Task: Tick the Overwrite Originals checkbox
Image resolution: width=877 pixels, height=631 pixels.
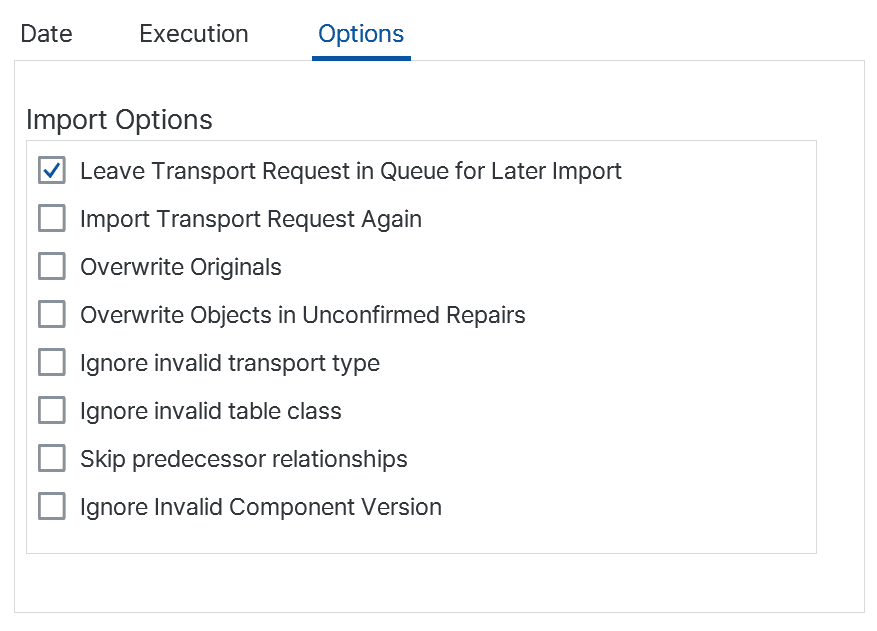Action: (x=52, y=266)
